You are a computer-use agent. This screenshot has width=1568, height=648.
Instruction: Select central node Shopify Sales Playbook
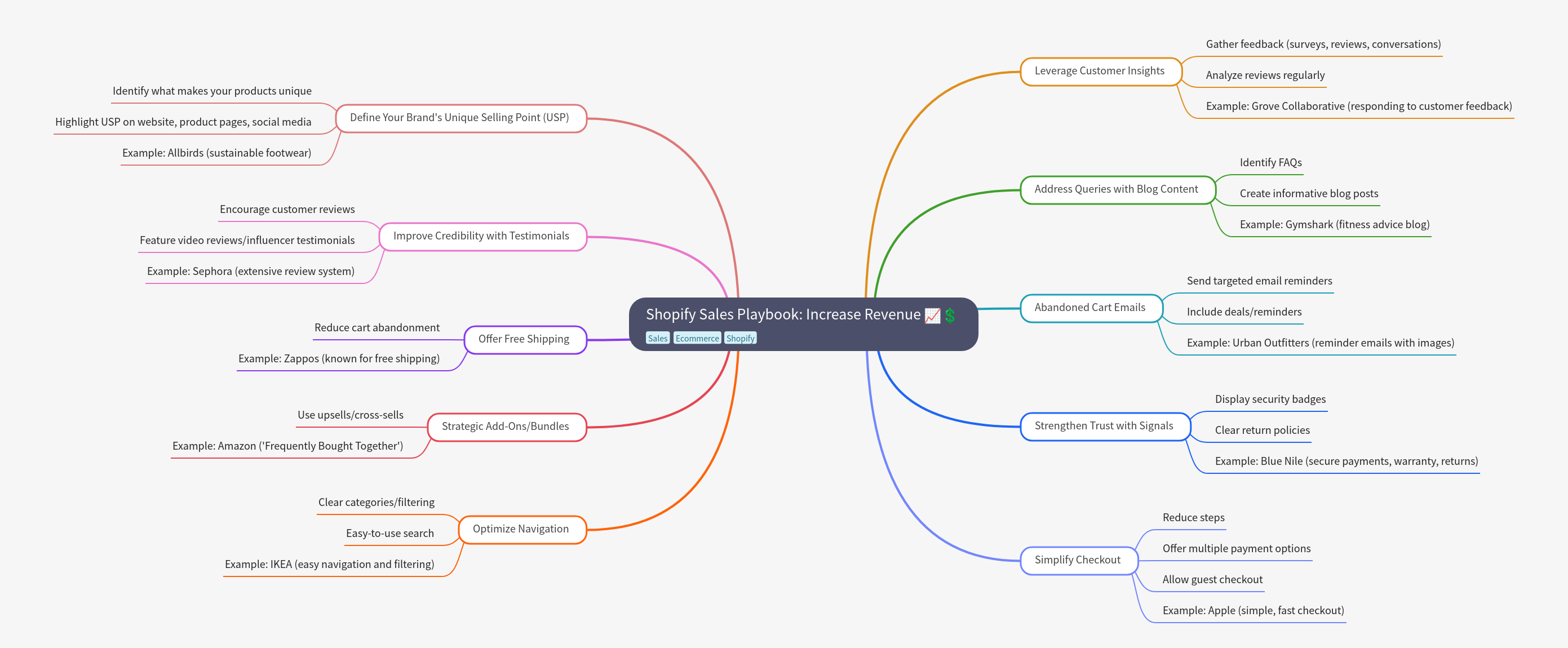coord(803,325)
